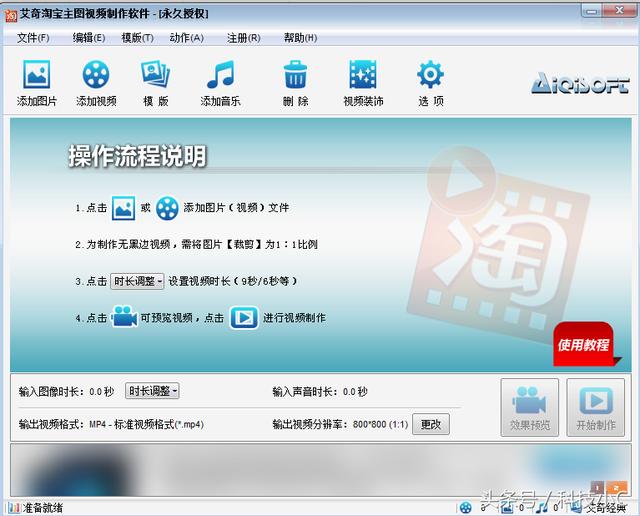Click the 添加图片 (add image) toolbar icon
The image size is (640, 516).
click(x=37, y=74)
